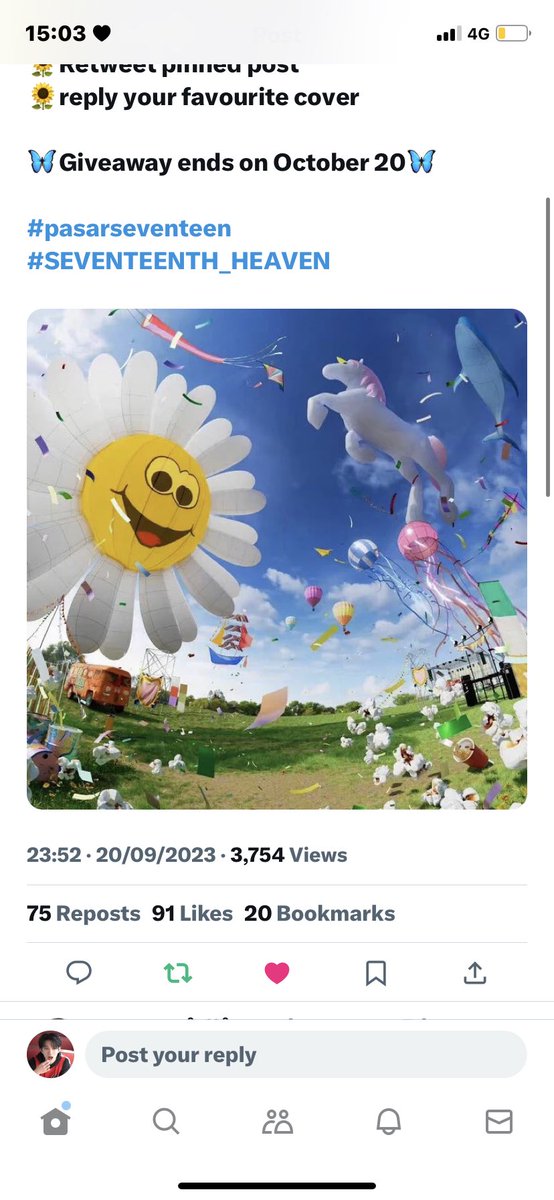View the 75 Reposts list
554x1200 pixels.
[x=84, y=913]
